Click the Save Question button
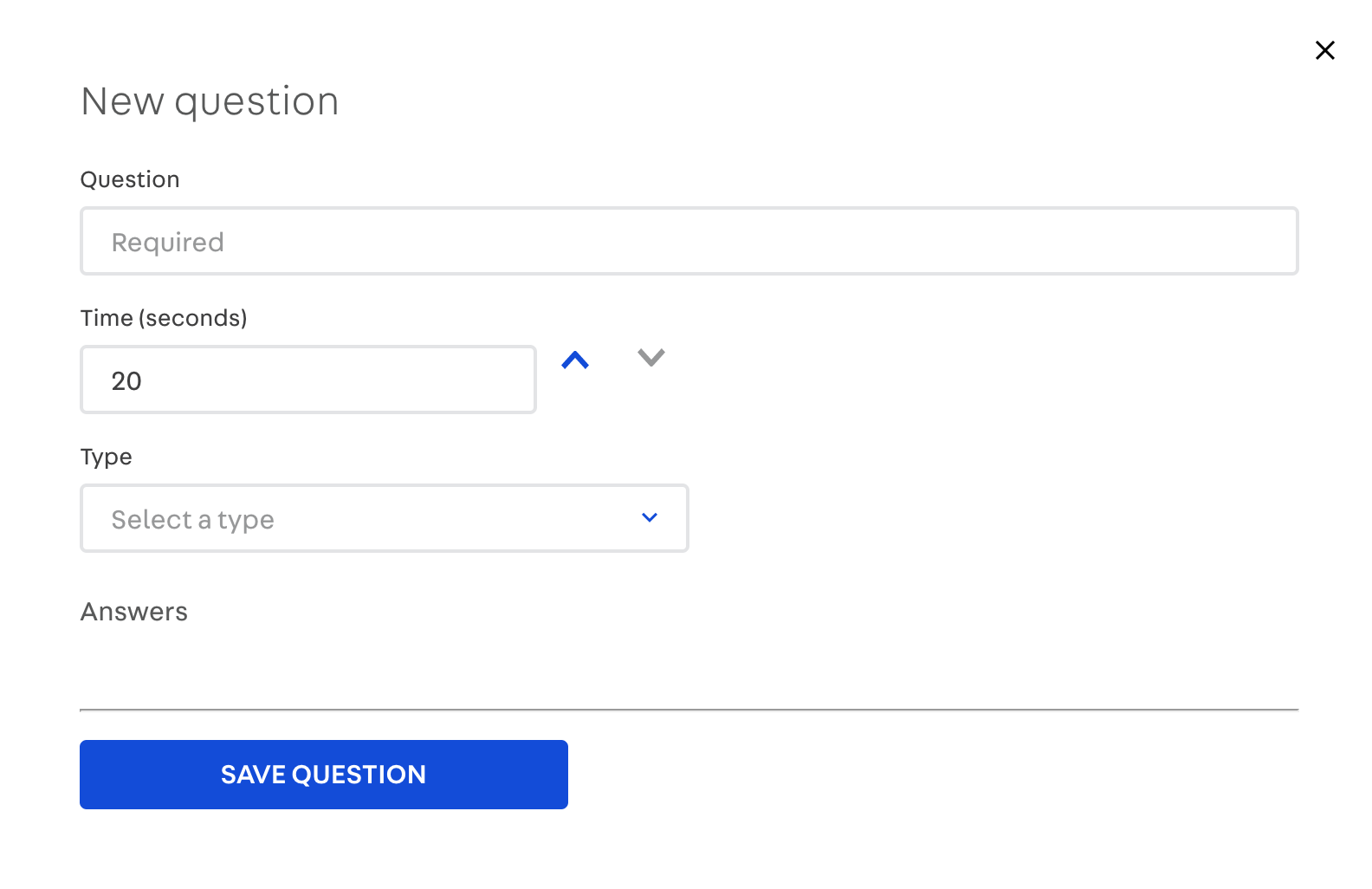 pyautogui.click(x=323, y=774)
